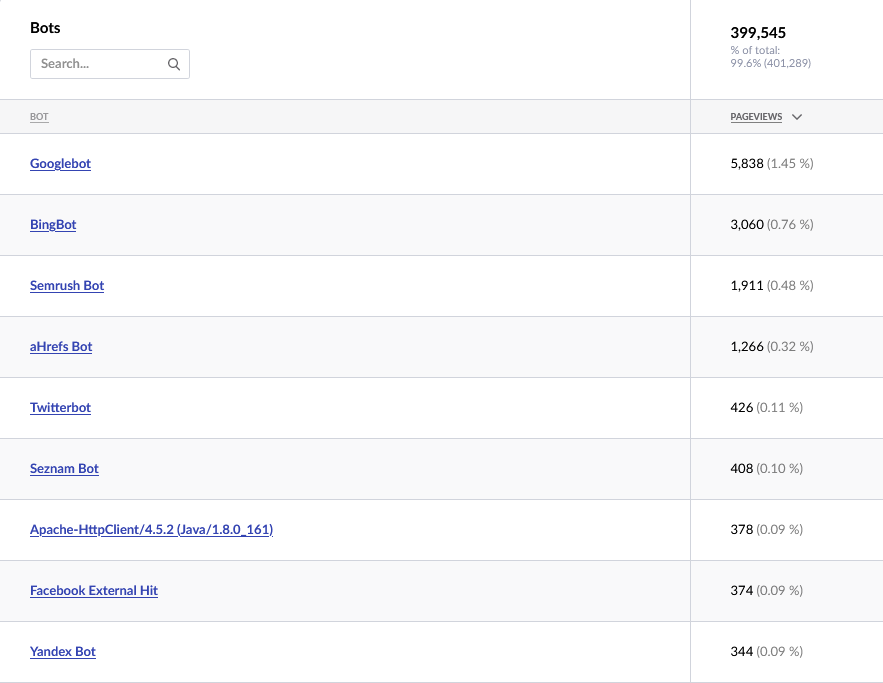Open the Seznam Bot link
This screenshot has height=683, width=883.
[64, 468]
